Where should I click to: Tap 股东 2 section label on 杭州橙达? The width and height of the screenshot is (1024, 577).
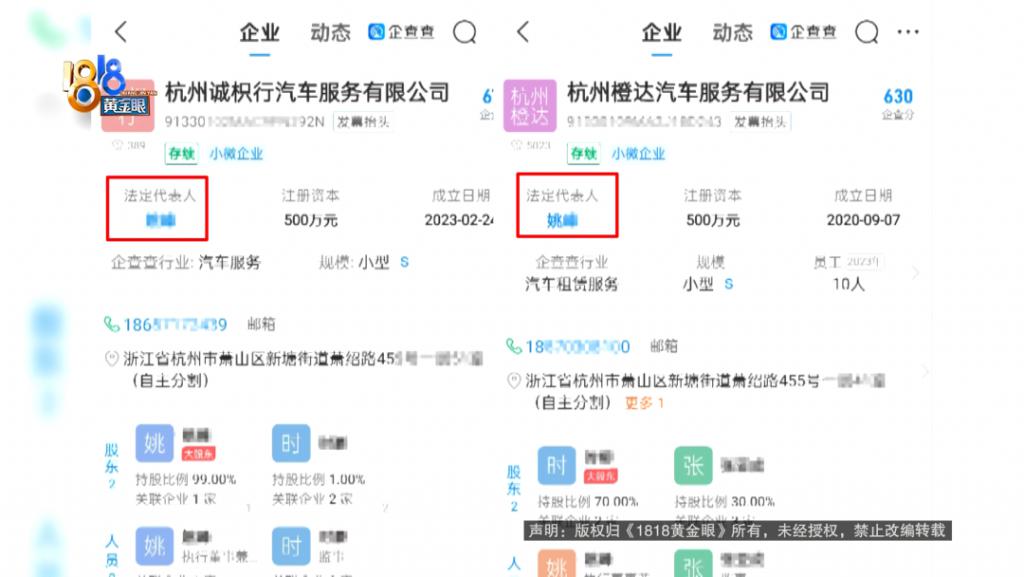tap(514, 488)
